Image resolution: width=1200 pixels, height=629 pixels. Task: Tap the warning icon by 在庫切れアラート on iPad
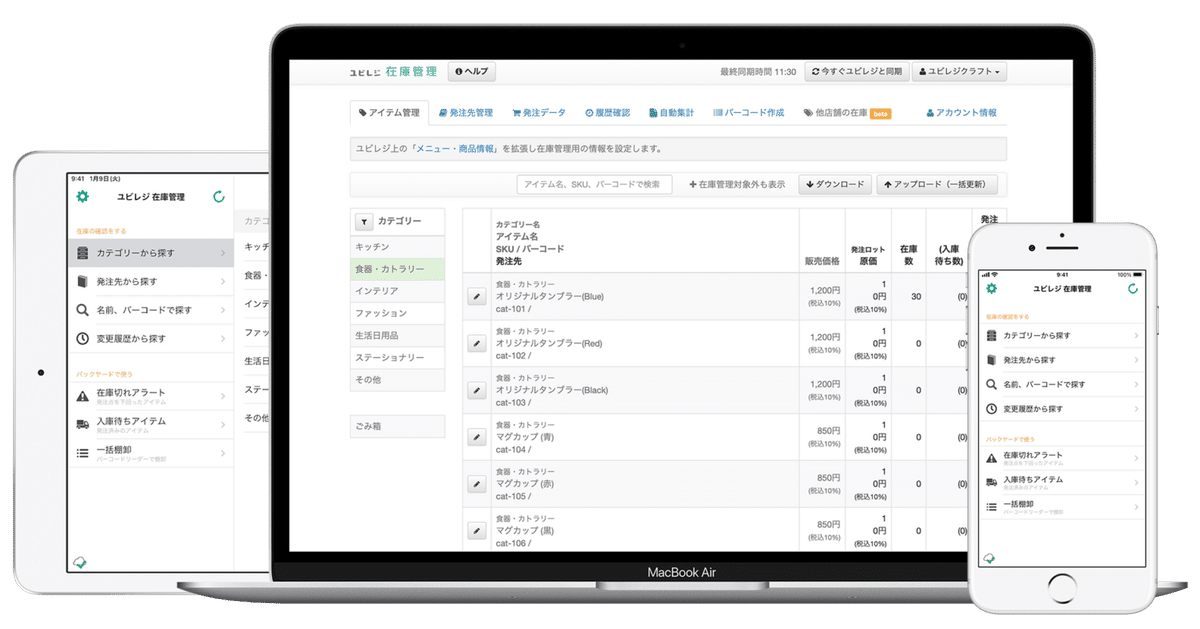pyautogui.click(x=83, y=396)
